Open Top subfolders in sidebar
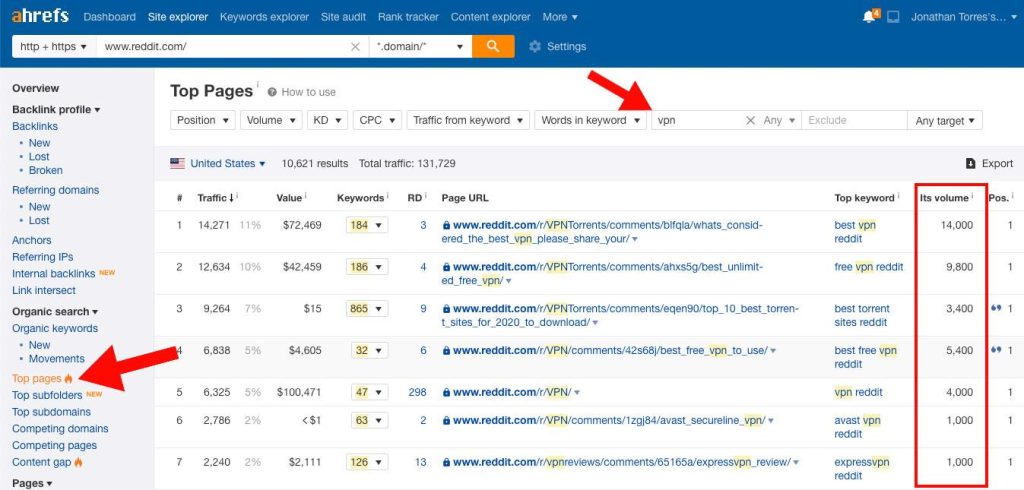Viewport: 1024px width, 490px height. point(47,395)
